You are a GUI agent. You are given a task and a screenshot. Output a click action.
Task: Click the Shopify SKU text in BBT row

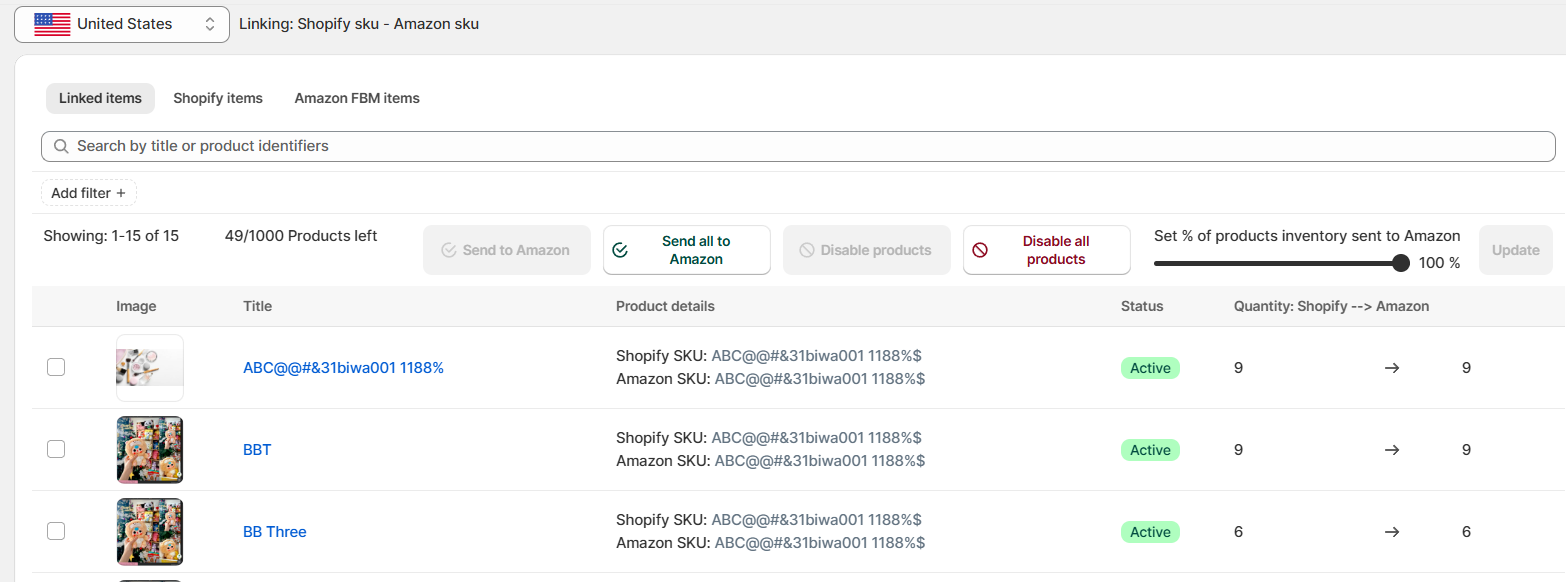pos(768,437)
